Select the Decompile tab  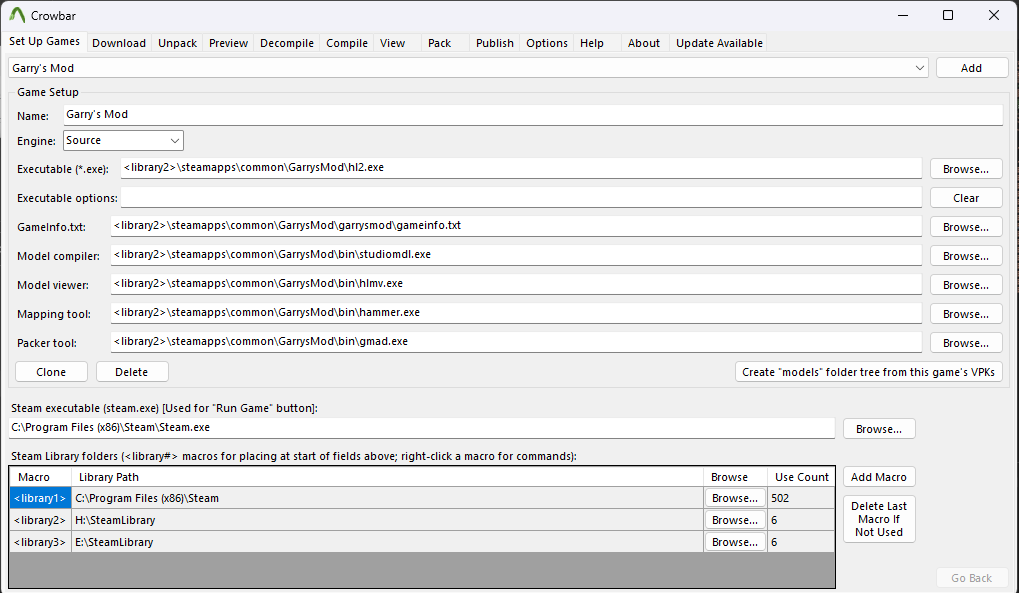pos(287,43)
